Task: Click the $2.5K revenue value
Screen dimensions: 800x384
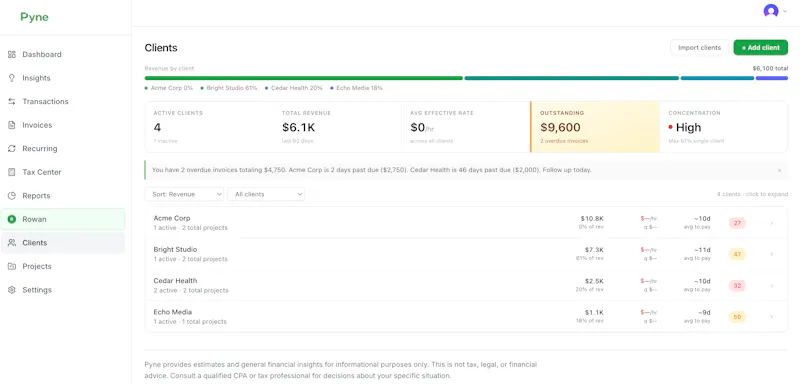Action: pos(594,281)
